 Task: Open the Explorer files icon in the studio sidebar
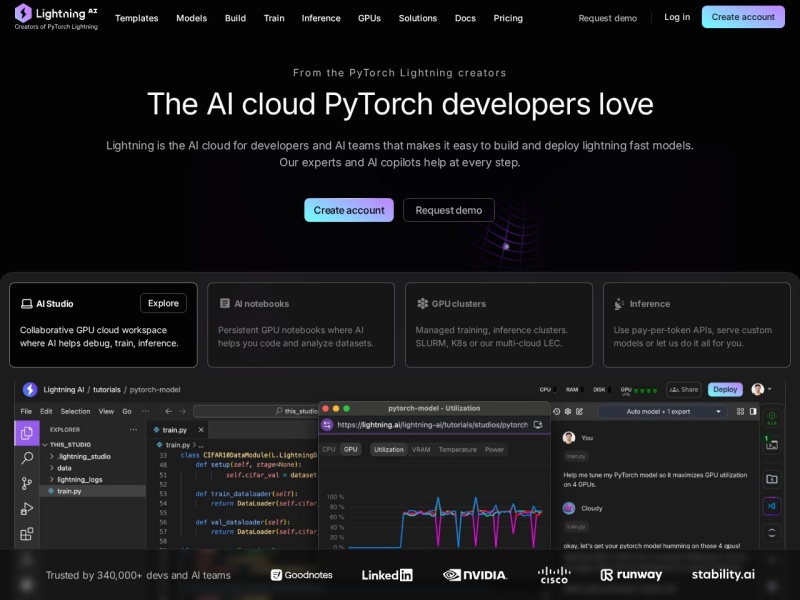click(27, 433)
